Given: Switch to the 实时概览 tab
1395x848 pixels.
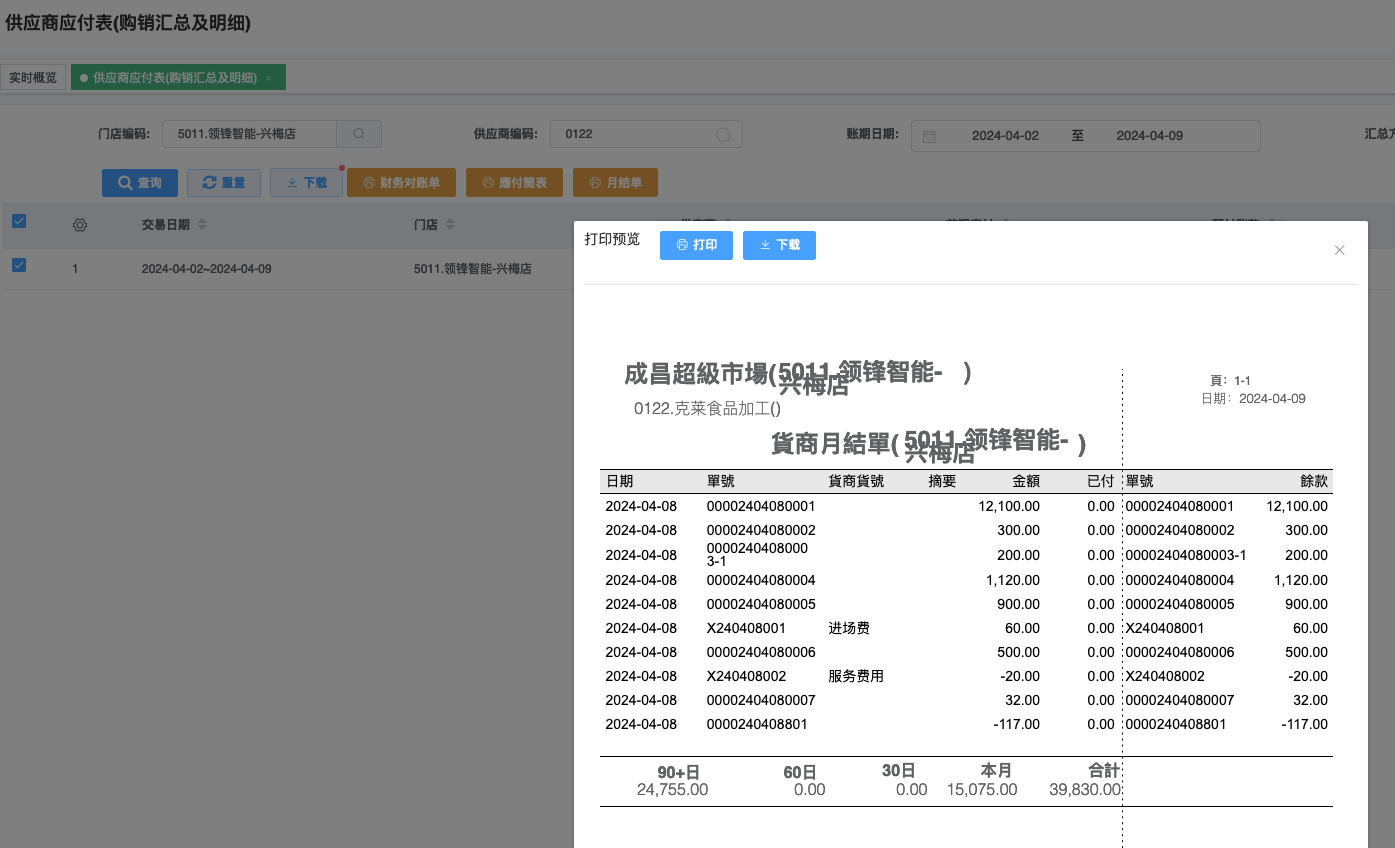Looking at the screenshot, I should pos(33,78).
